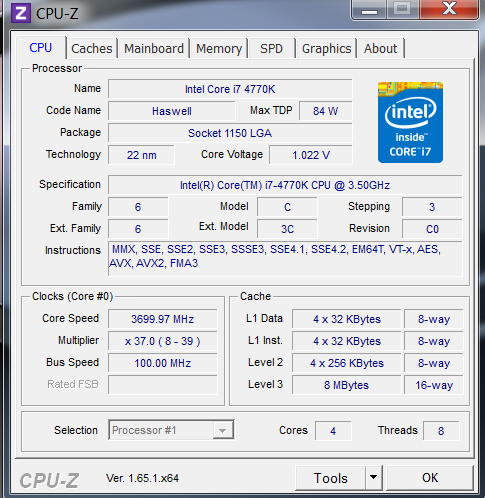Click the L1 Data size 4 x 32 KBytes

(x=347, y=319)
